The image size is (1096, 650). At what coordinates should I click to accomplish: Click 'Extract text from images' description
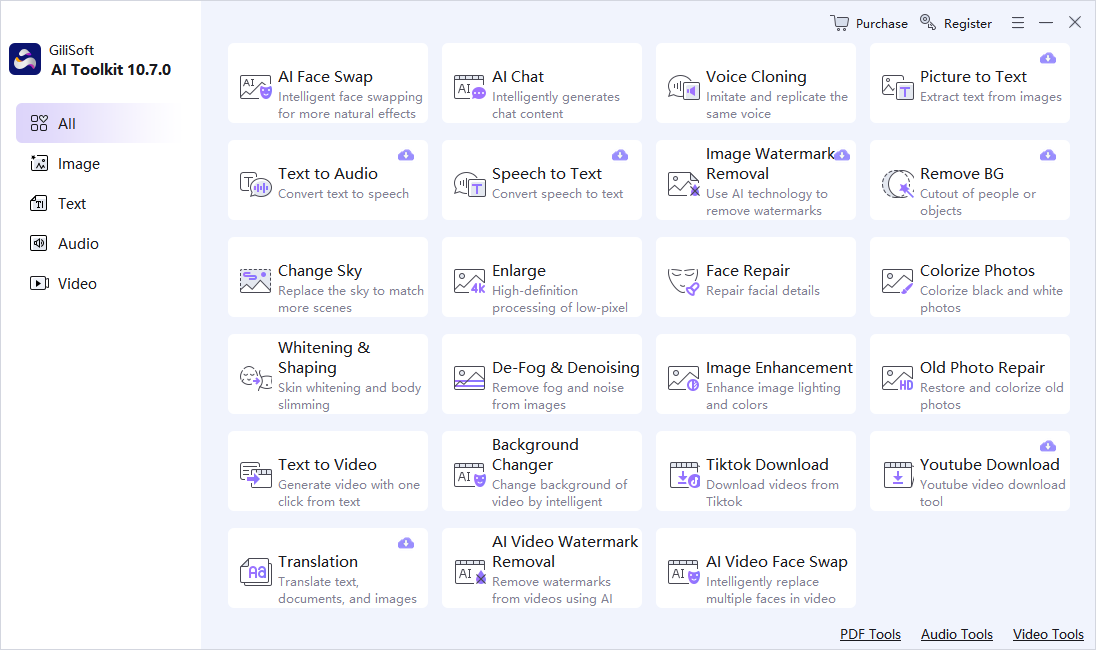pos(990,96)
